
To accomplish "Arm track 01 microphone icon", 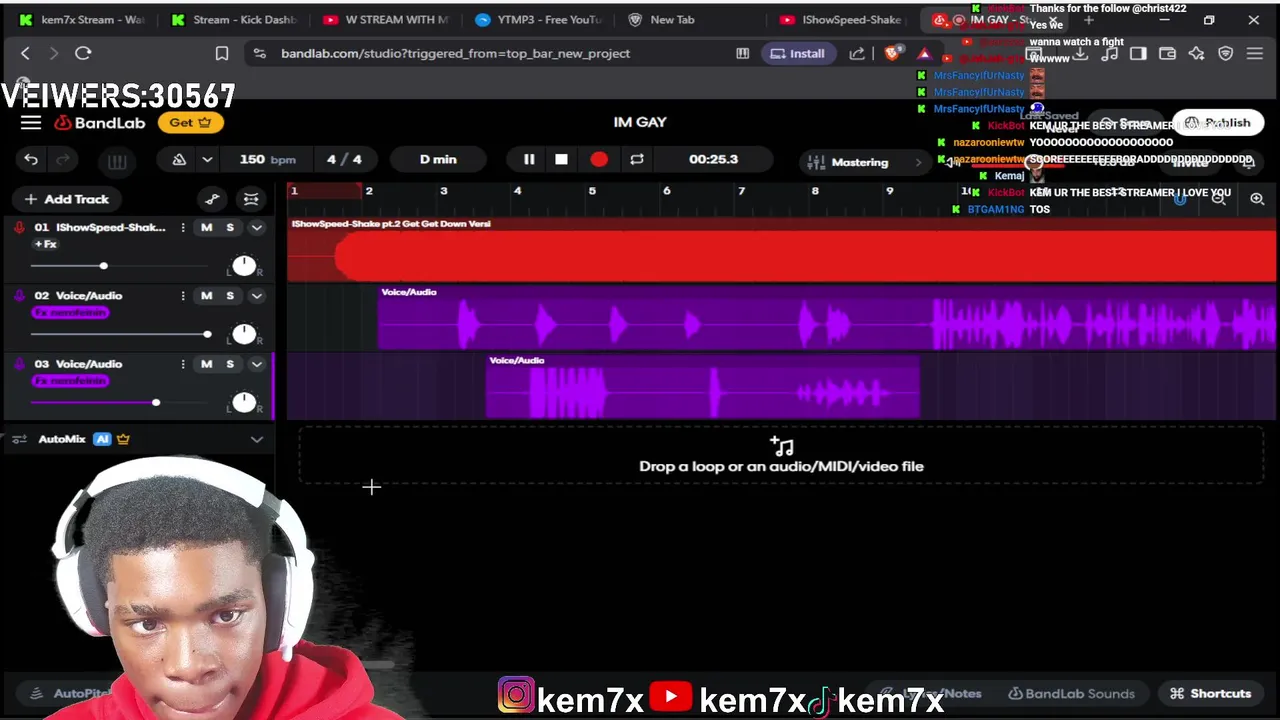I will click(19, 227).
